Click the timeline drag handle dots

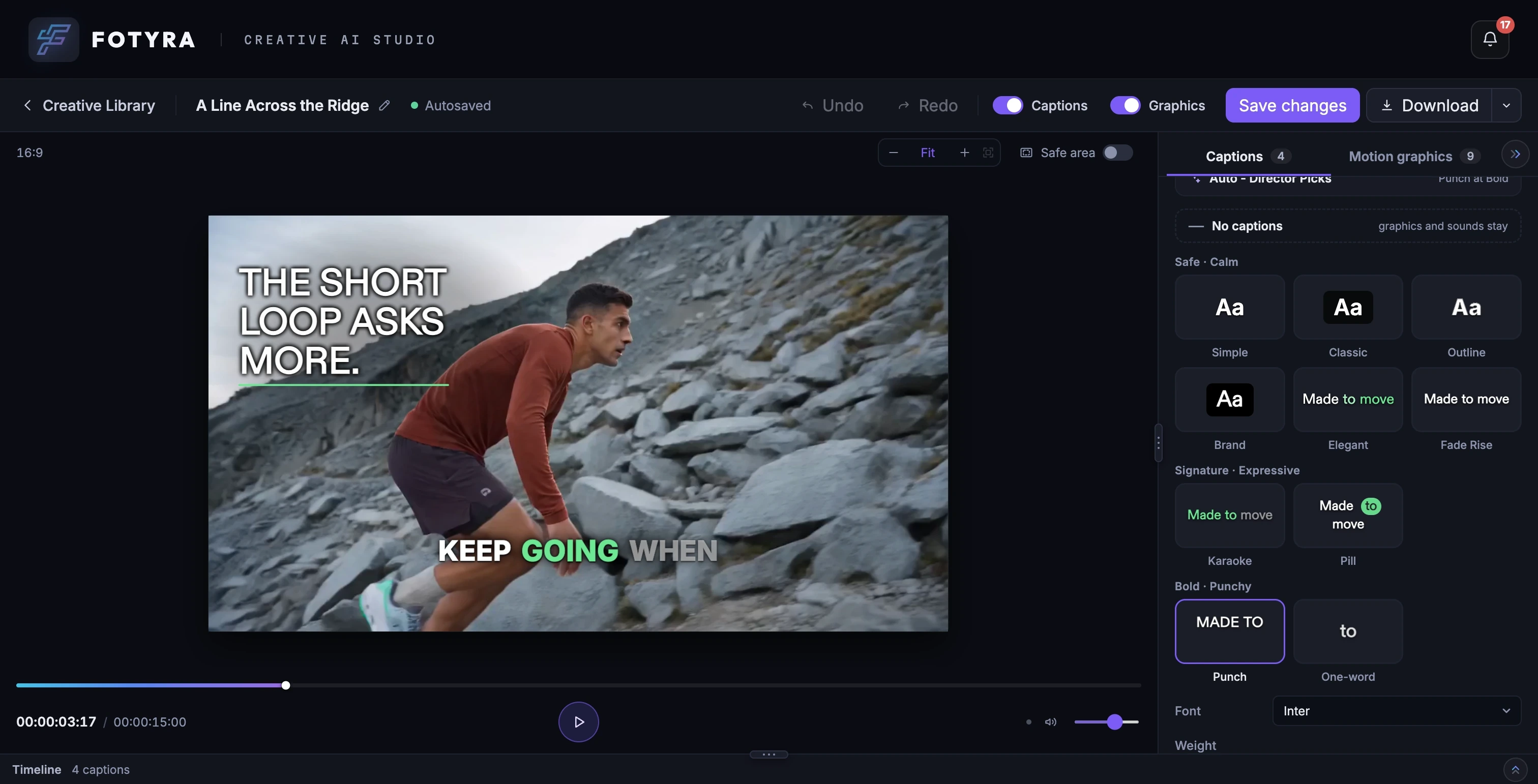[768, 754]
